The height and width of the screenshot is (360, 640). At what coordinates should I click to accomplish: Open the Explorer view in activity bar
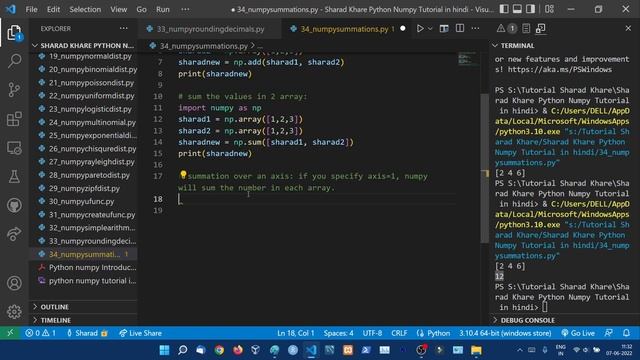(14, 33)
